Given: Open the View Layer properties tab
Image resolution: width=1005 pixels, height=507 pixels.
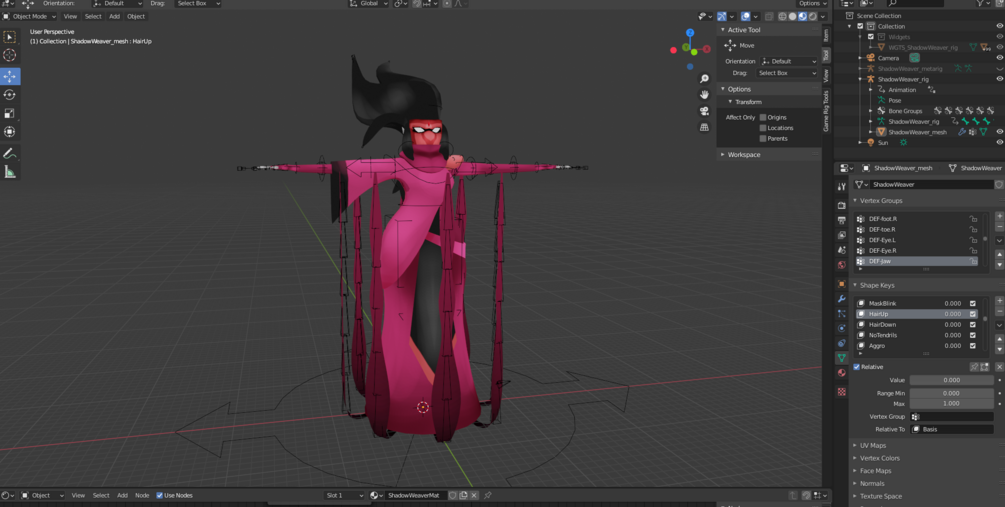Looking at the screenshot, I should click(x=842, y=235).
